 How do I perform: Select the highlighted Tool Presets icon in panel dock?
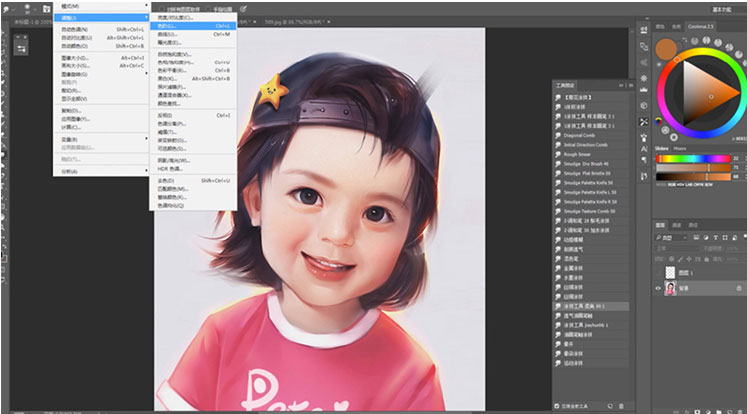pyautogui.click(x=644, y=121)
